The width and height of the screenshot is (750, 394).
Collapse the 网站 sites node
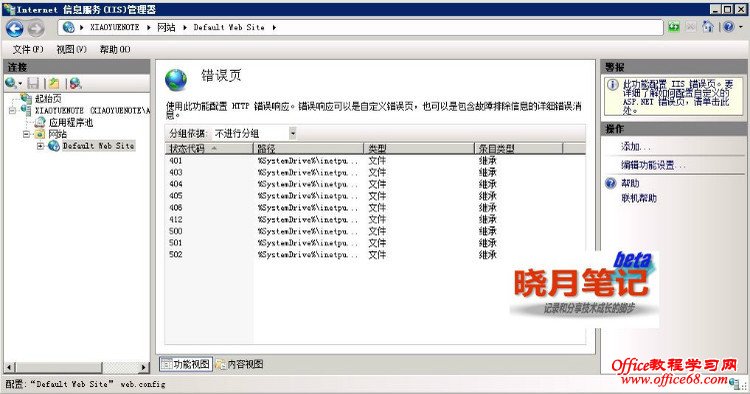pos(26,134)
